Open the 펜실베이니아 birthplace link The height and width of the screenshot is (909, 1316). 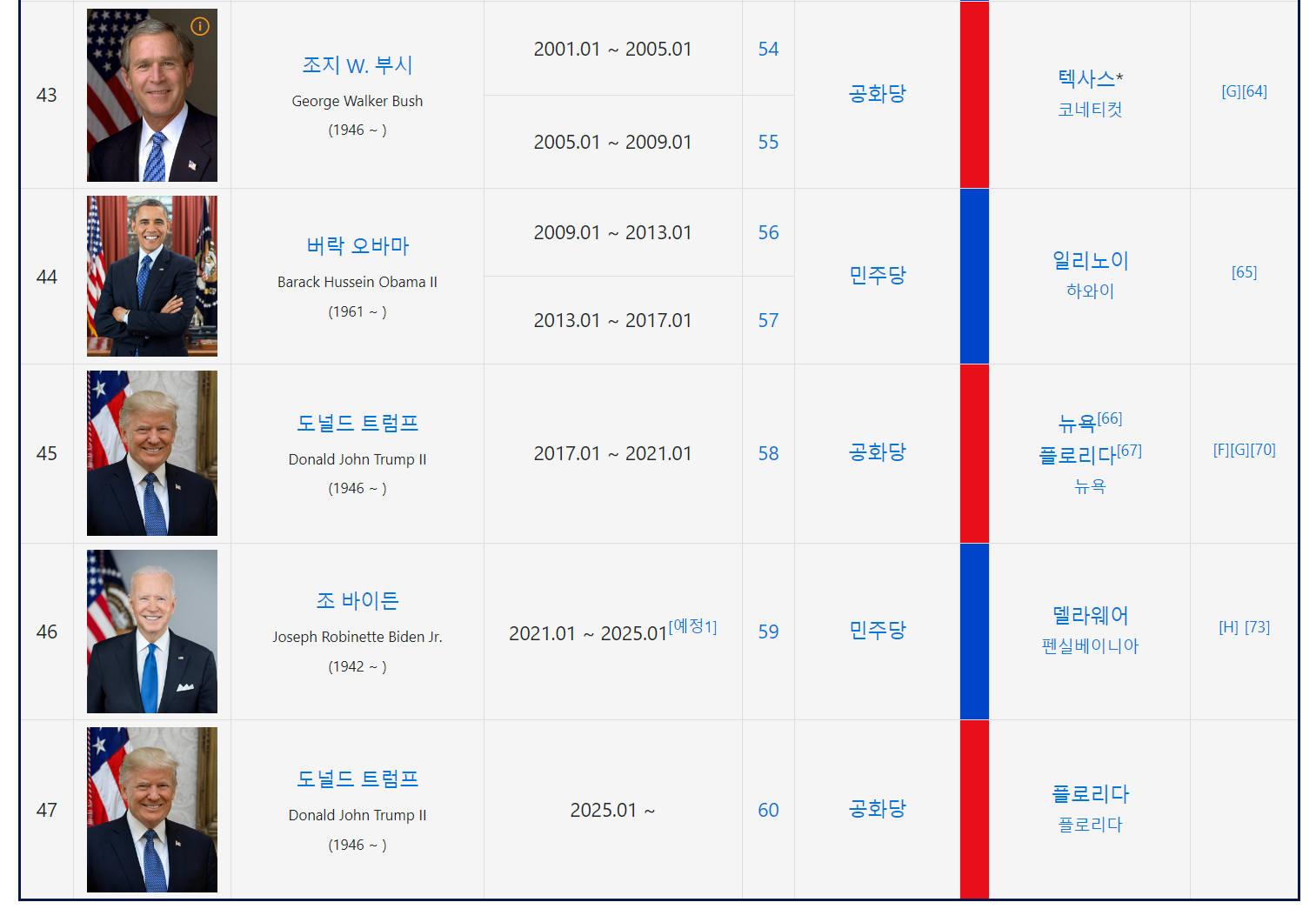point(1090,646)
